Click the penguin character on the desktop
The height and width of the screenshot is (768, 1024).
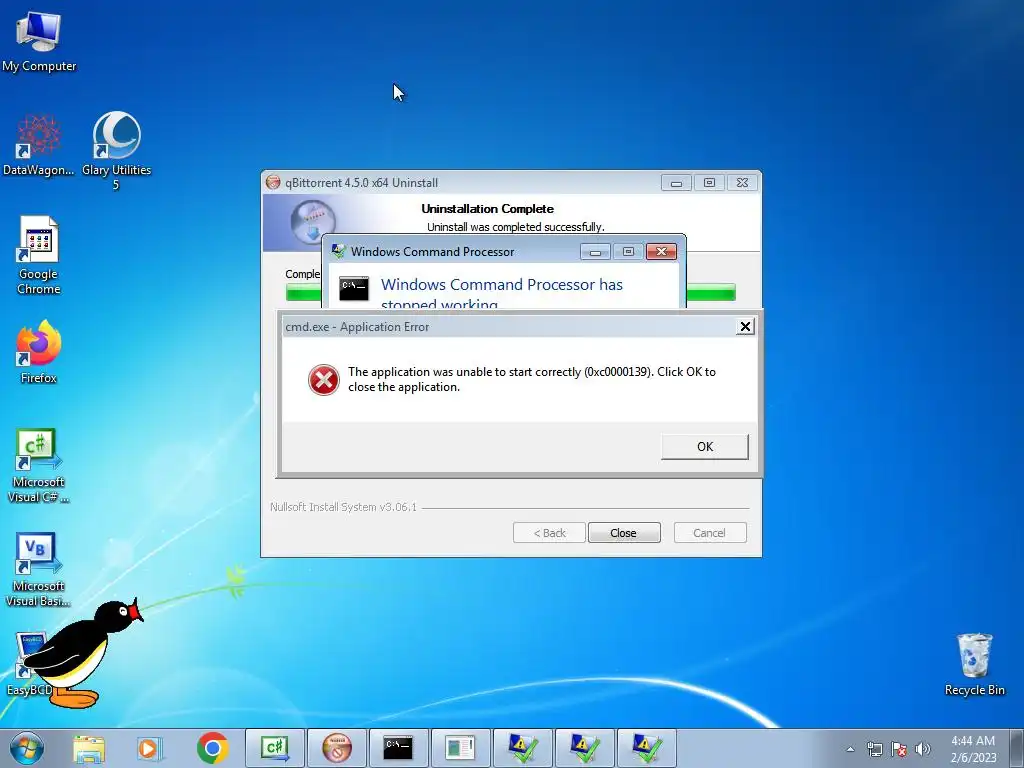click(x=82, y=653)
